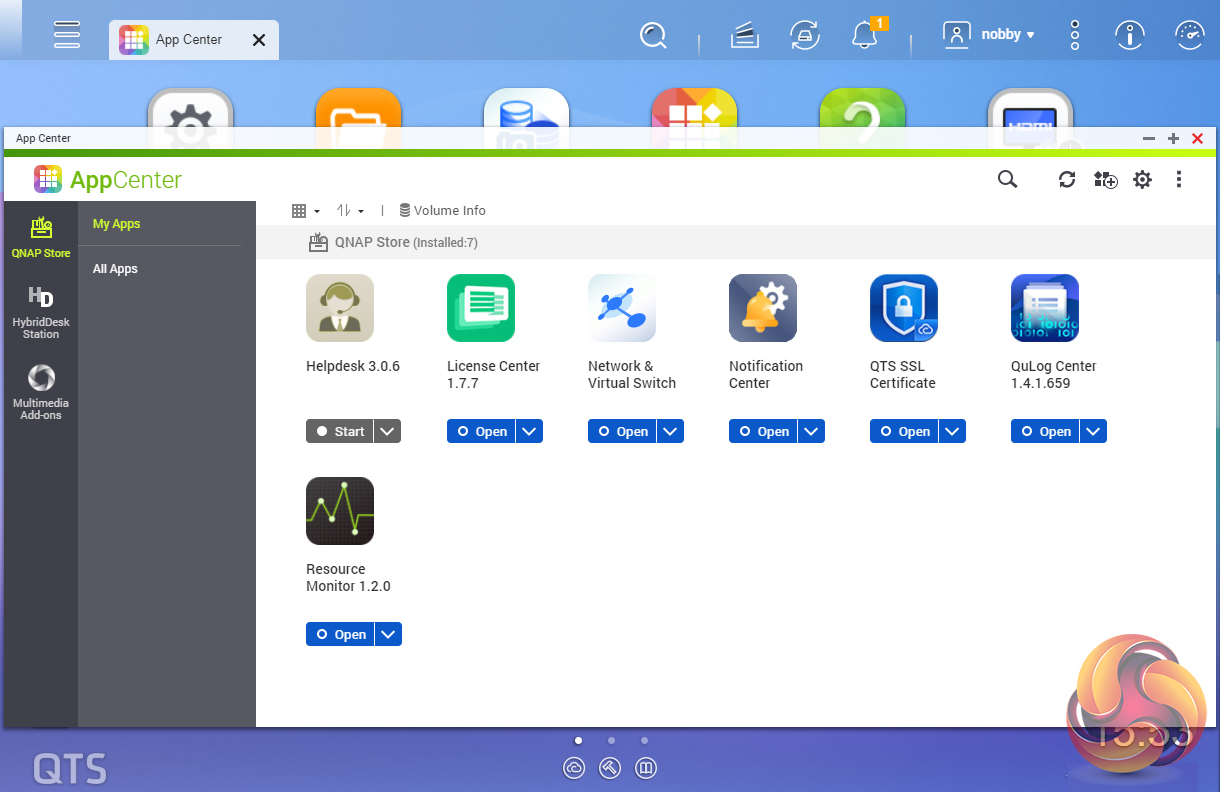Expand Helpdesk Start button dropdown arrow
The width and height of the screenshot is (1222, 792).
pos(389,431)
